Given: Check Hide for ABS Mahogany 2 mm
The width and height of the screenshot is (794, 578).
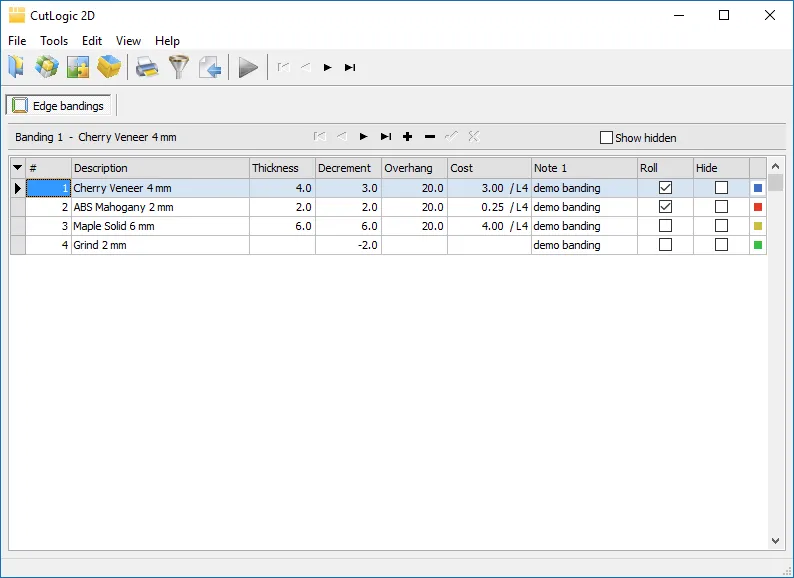Looking at the screenshot, I should point(721,207).
